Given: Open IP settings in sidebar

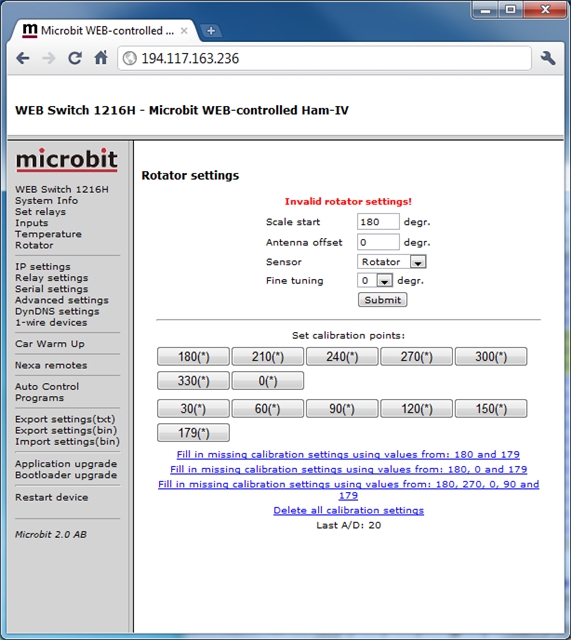Looking at the screenshot, I should 43,267.
